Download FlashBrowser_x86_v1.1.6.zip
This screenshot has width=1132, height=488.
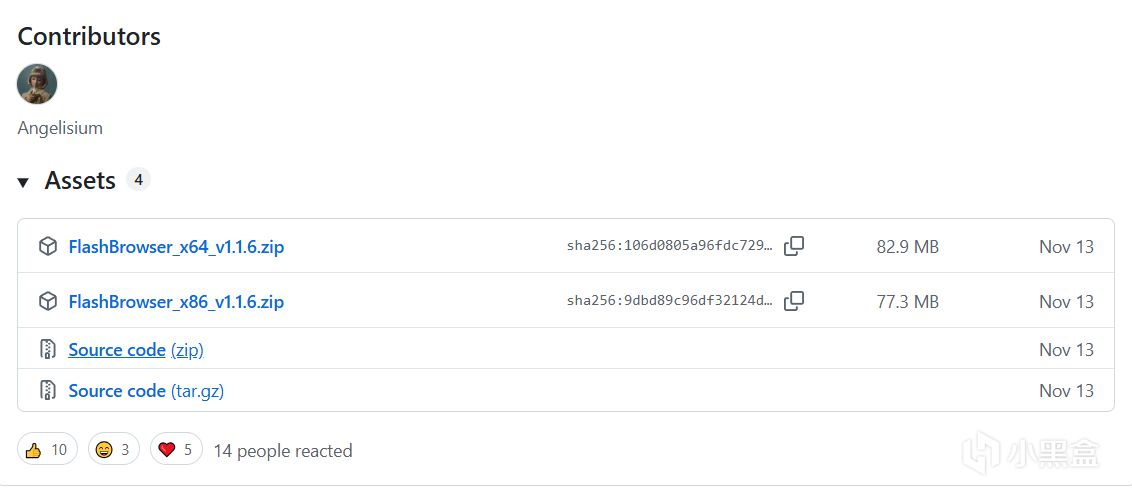pyautogui.click(x=176, y=301)
